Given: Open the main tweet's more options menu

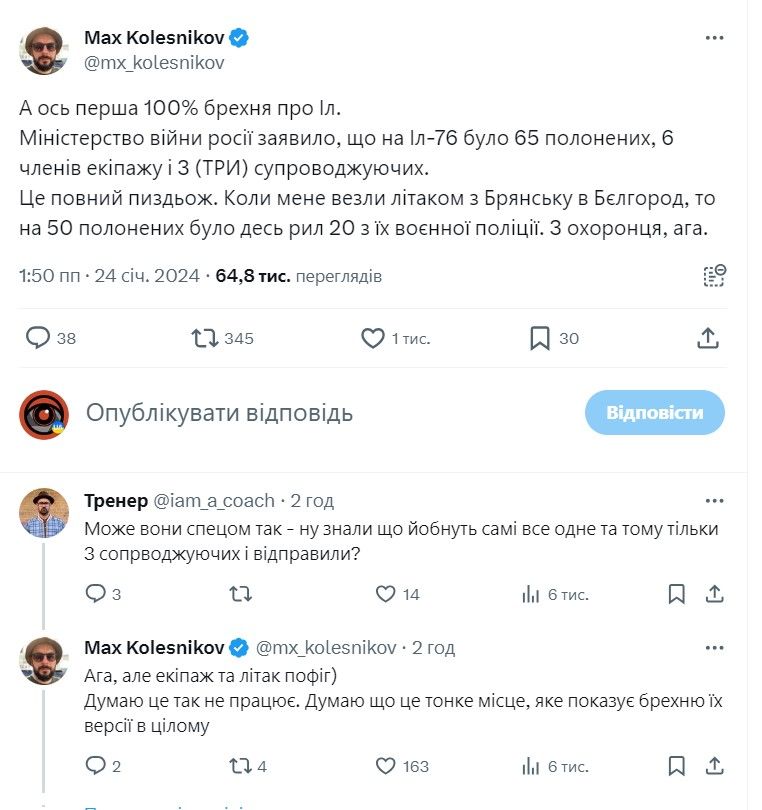Looking at the screenshot, I should click(x=714, y=38).
